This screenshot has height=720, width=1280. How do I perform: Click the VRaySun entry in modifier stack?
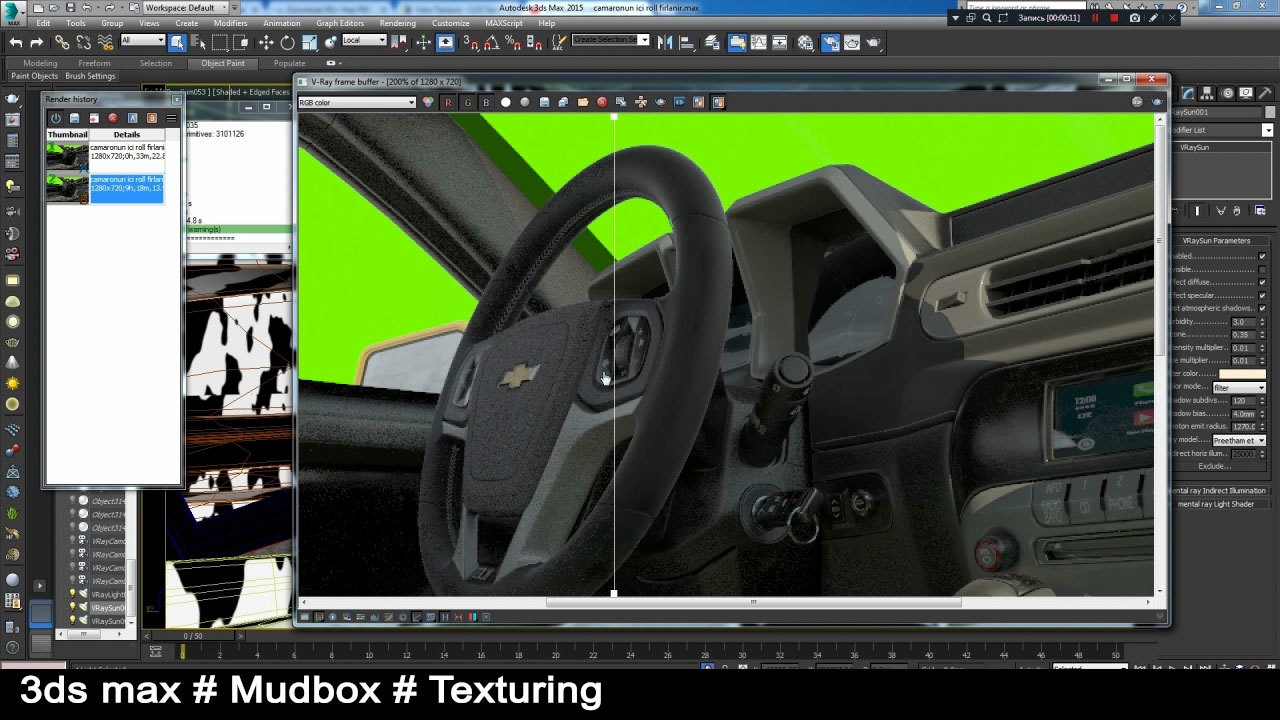(1194, 147)
